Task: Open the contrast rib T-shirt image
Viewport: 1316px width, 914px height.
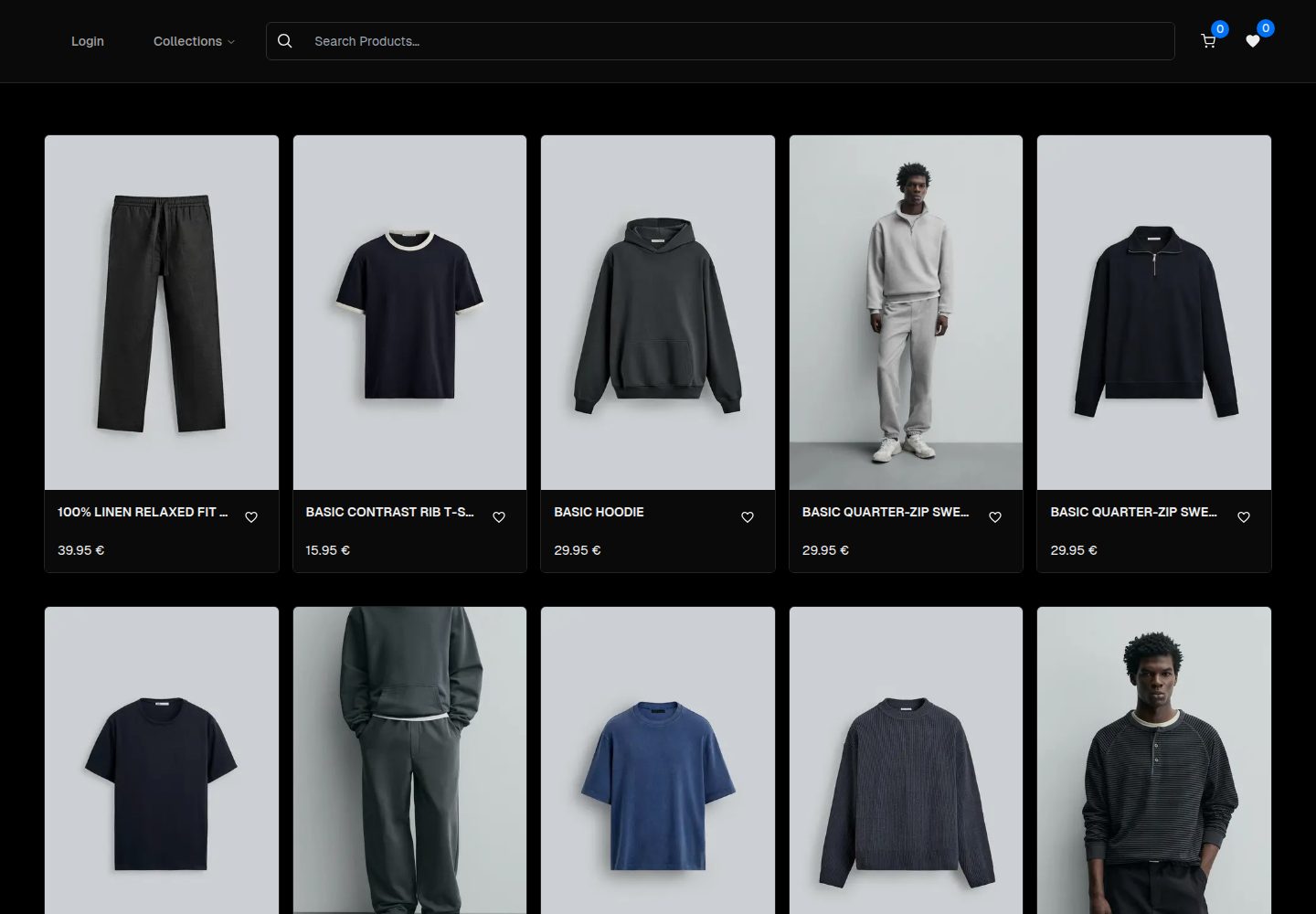Action: click(x=409, y=313)
